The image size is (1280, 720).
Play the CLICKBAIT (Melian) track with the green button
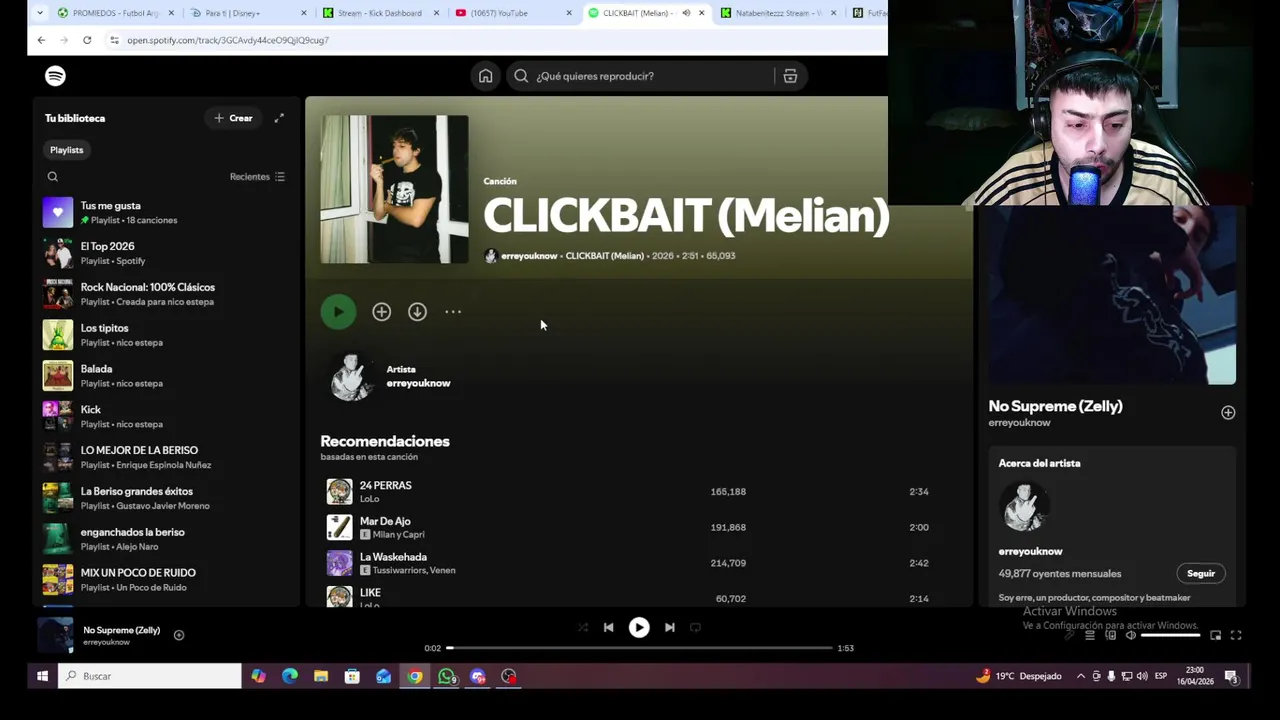[338, 312]
